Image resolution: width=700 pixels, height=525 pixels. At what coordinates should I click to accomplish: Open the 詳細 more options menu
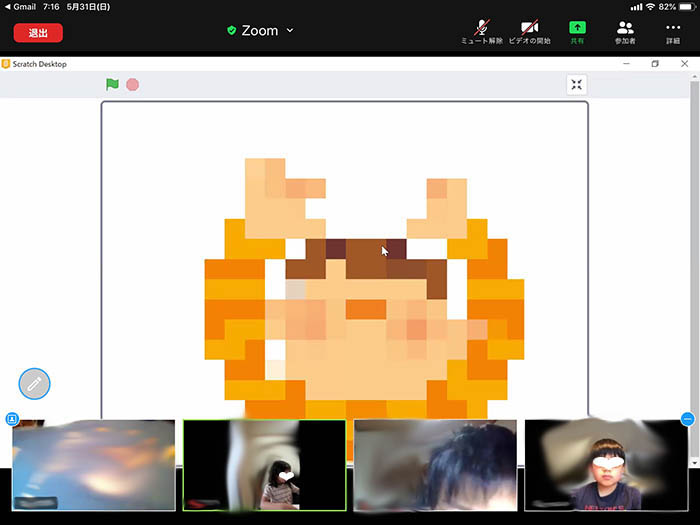point(673,32)
